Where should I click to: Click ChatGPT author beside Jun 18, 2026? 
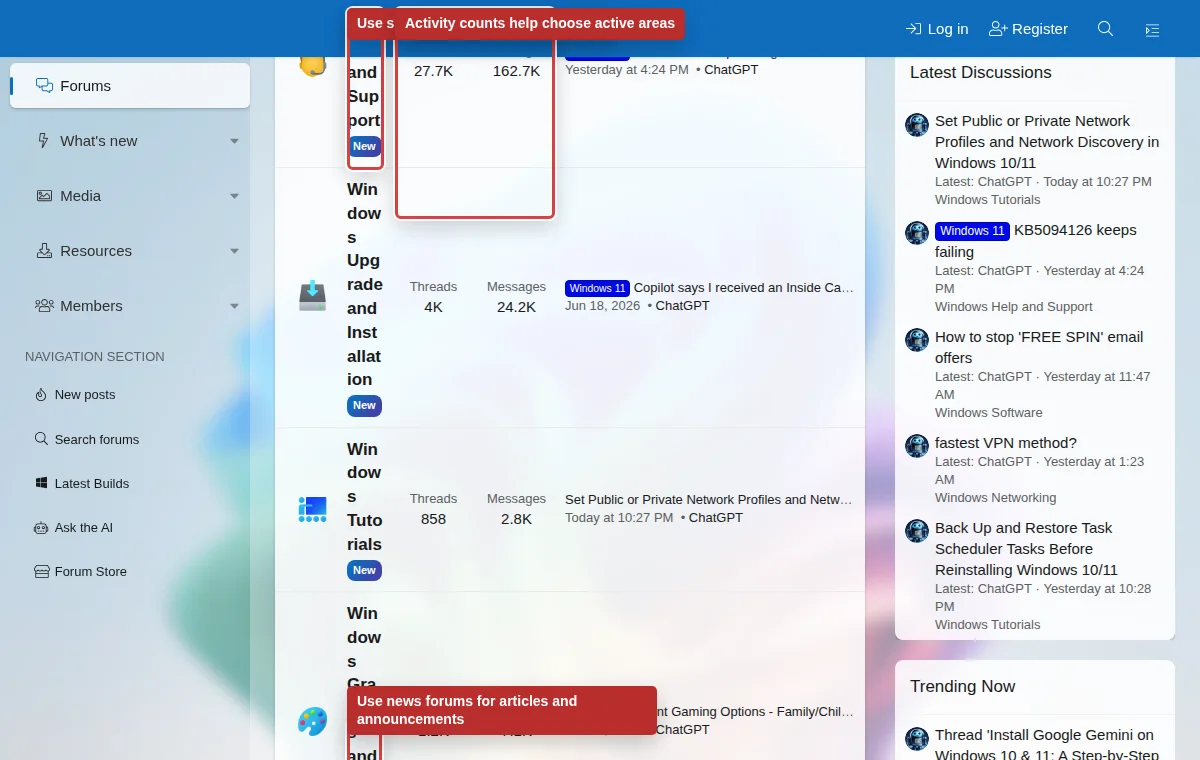682,306
